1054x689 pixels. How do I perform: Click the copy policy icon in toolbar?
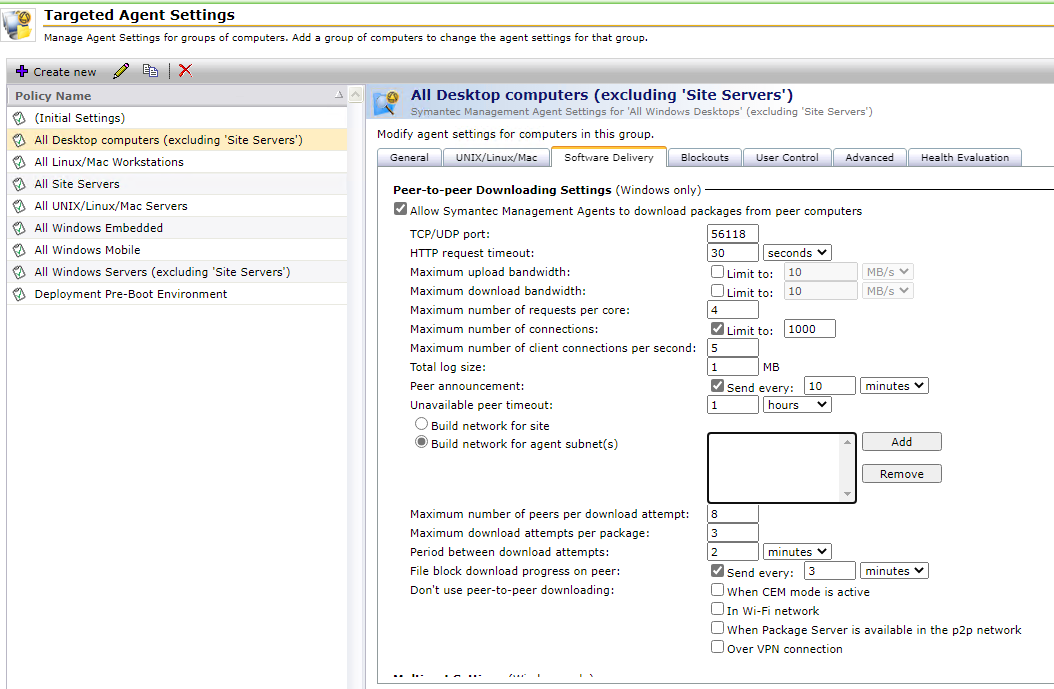point(150,71)
